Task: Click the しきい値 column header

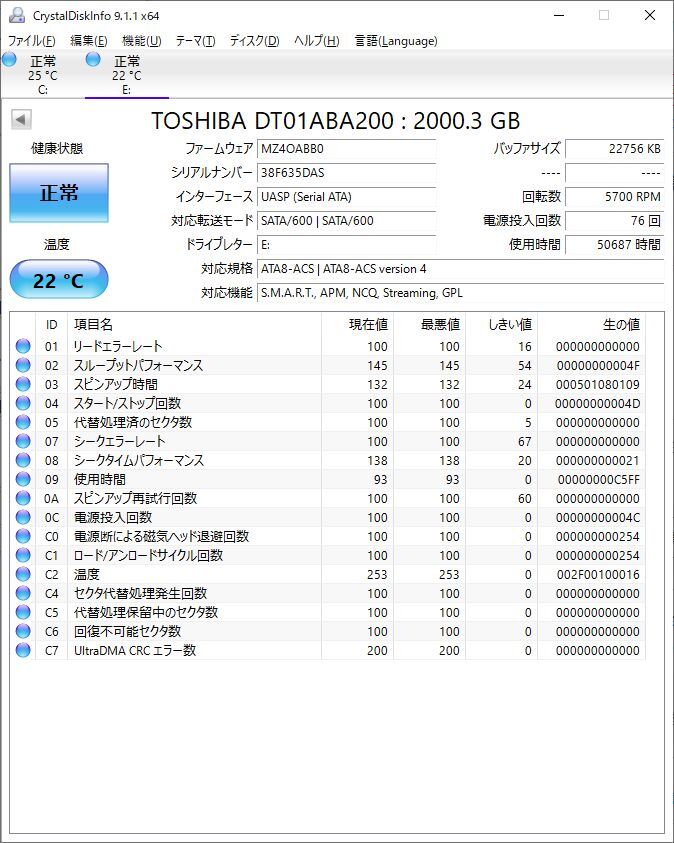Action: [502, 325]
